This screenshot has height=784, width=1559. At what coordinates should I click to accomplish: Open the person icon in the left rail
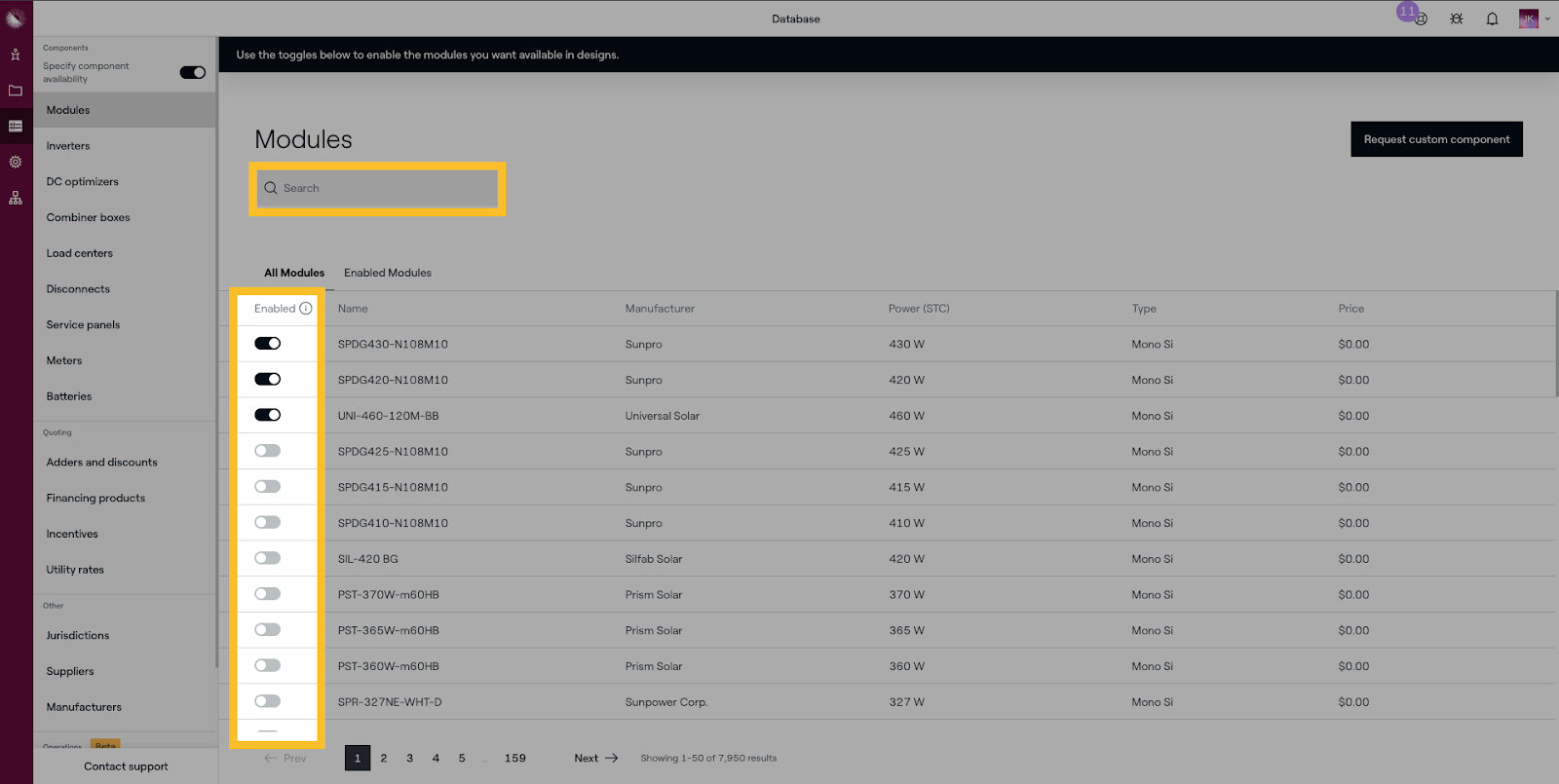(x=16, y=55)
